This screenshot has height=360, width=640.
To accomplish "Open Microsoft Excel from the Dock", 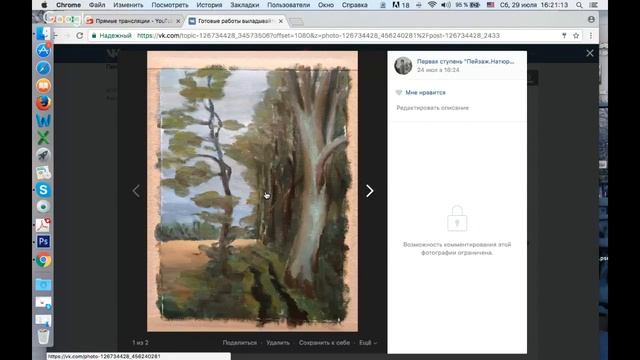I will (43, 138).
